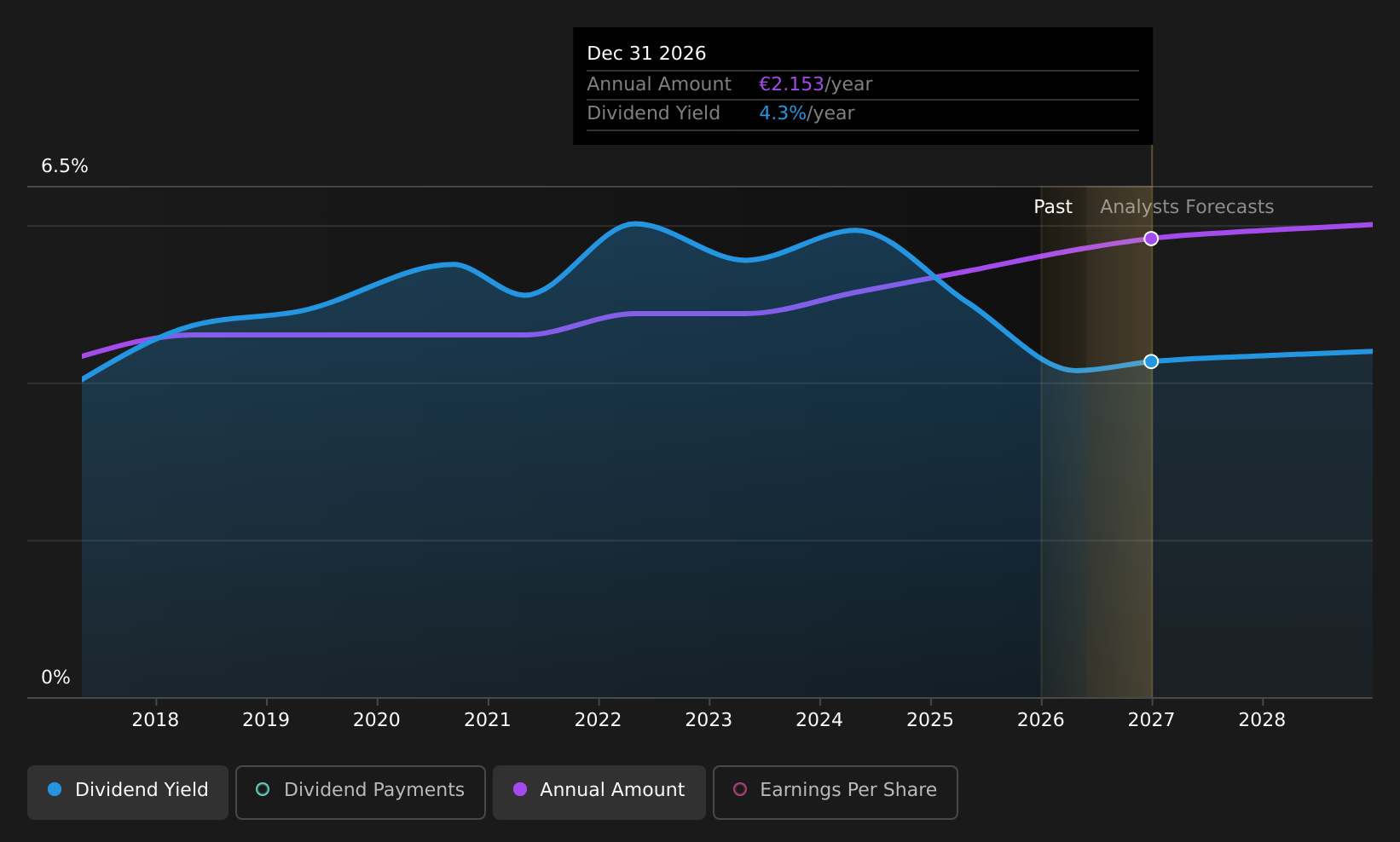The width and height of the screenshot is (1400, 842).
Task: Click the 2025 x-axis label
Action: [x=930, y=720]
